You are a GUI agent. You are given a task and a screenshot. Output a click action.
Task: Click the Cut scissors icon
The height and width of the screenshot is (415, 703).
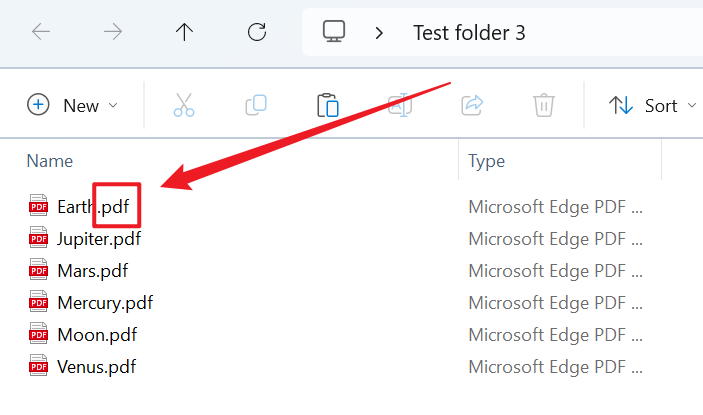(184, 105)
